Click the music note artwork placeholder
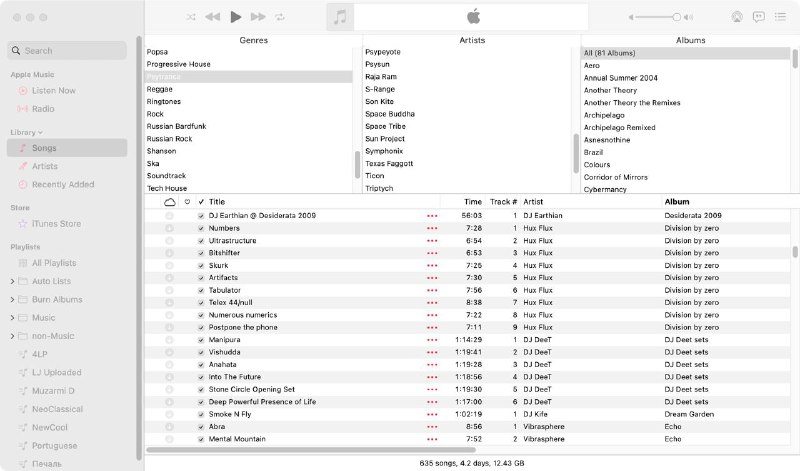Viewport: 800px width, 471px height. [340, 17]
